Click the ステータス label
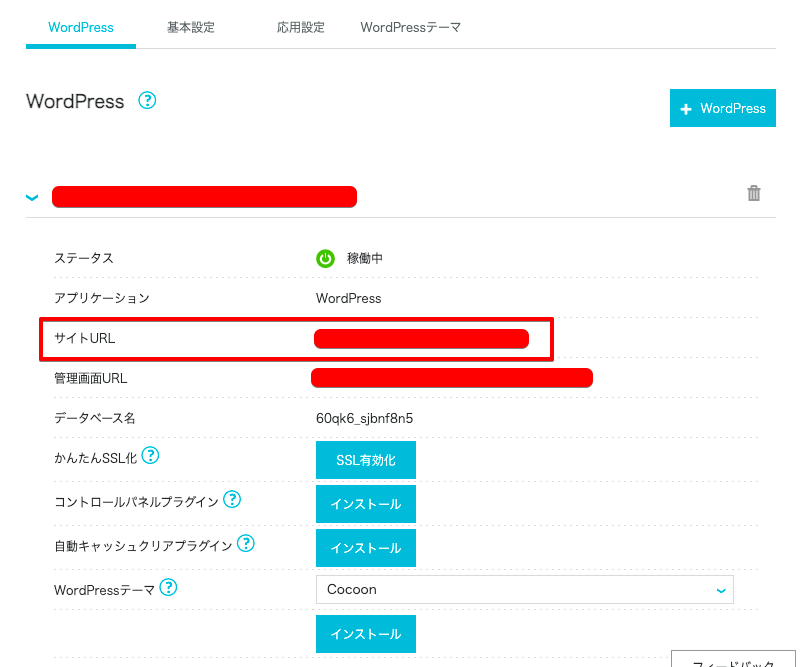 pyautogui.click(x=84, y=258)
